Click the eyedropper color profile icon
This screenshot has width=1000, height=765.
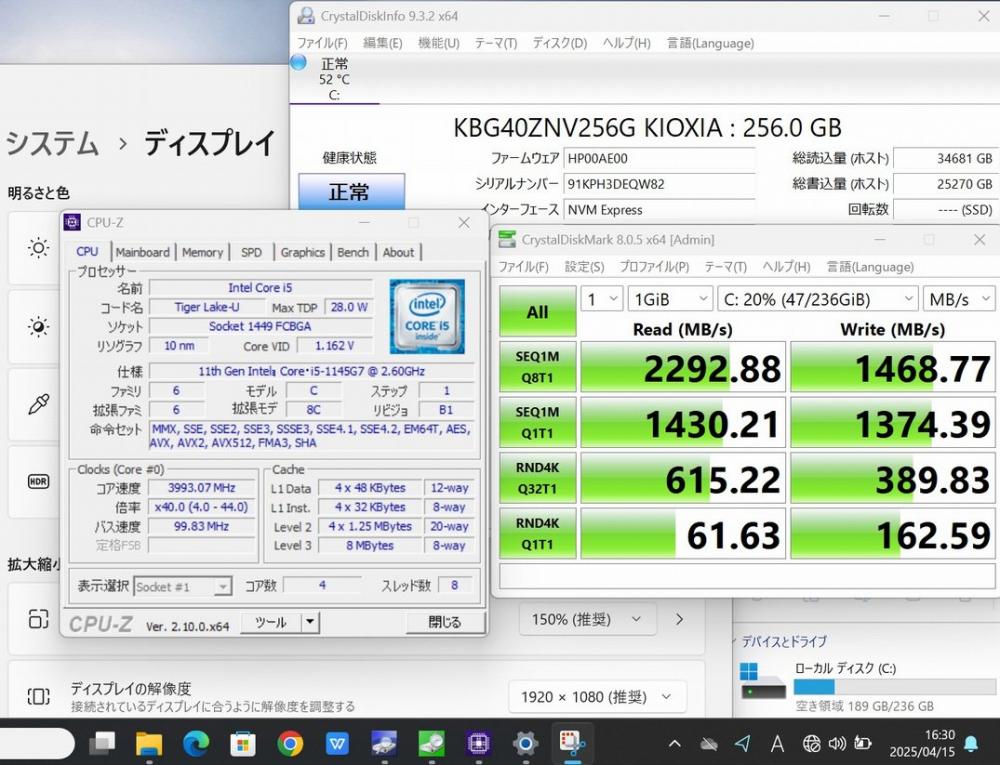pyautogui.click(x=38, y=404)
